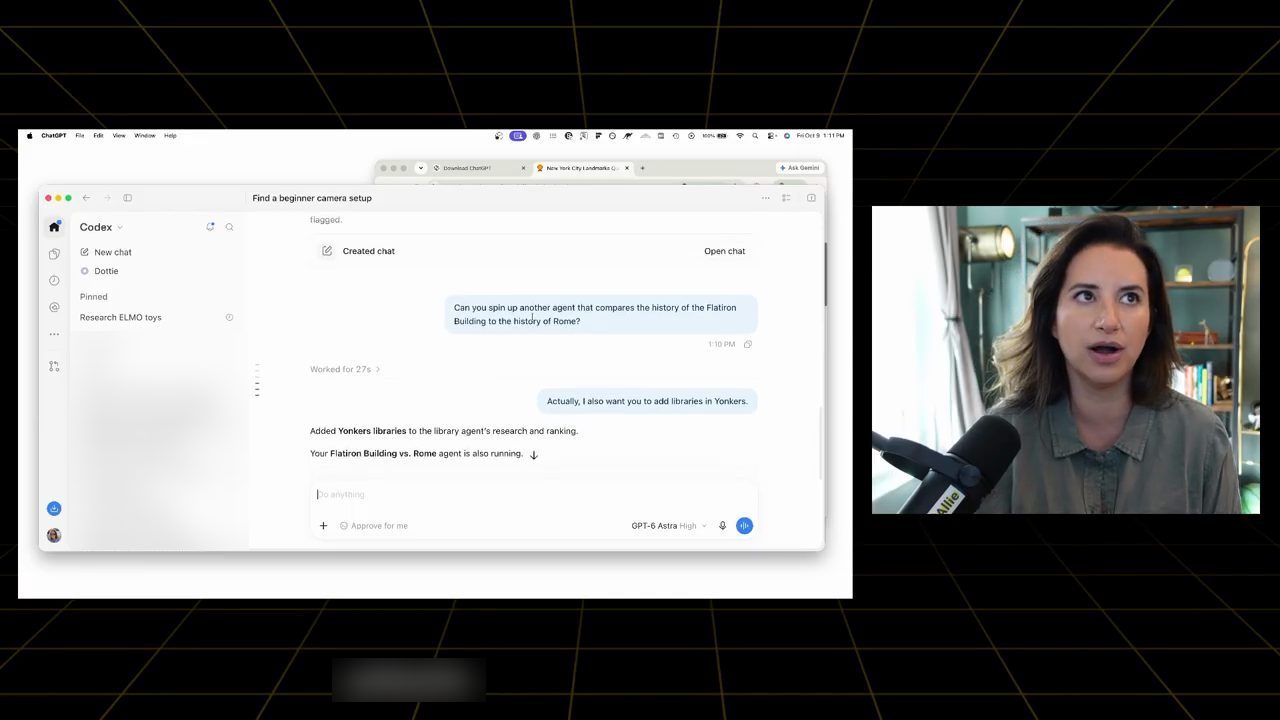
Task: Focus the Do anything message input
Action: click(534, 494)
